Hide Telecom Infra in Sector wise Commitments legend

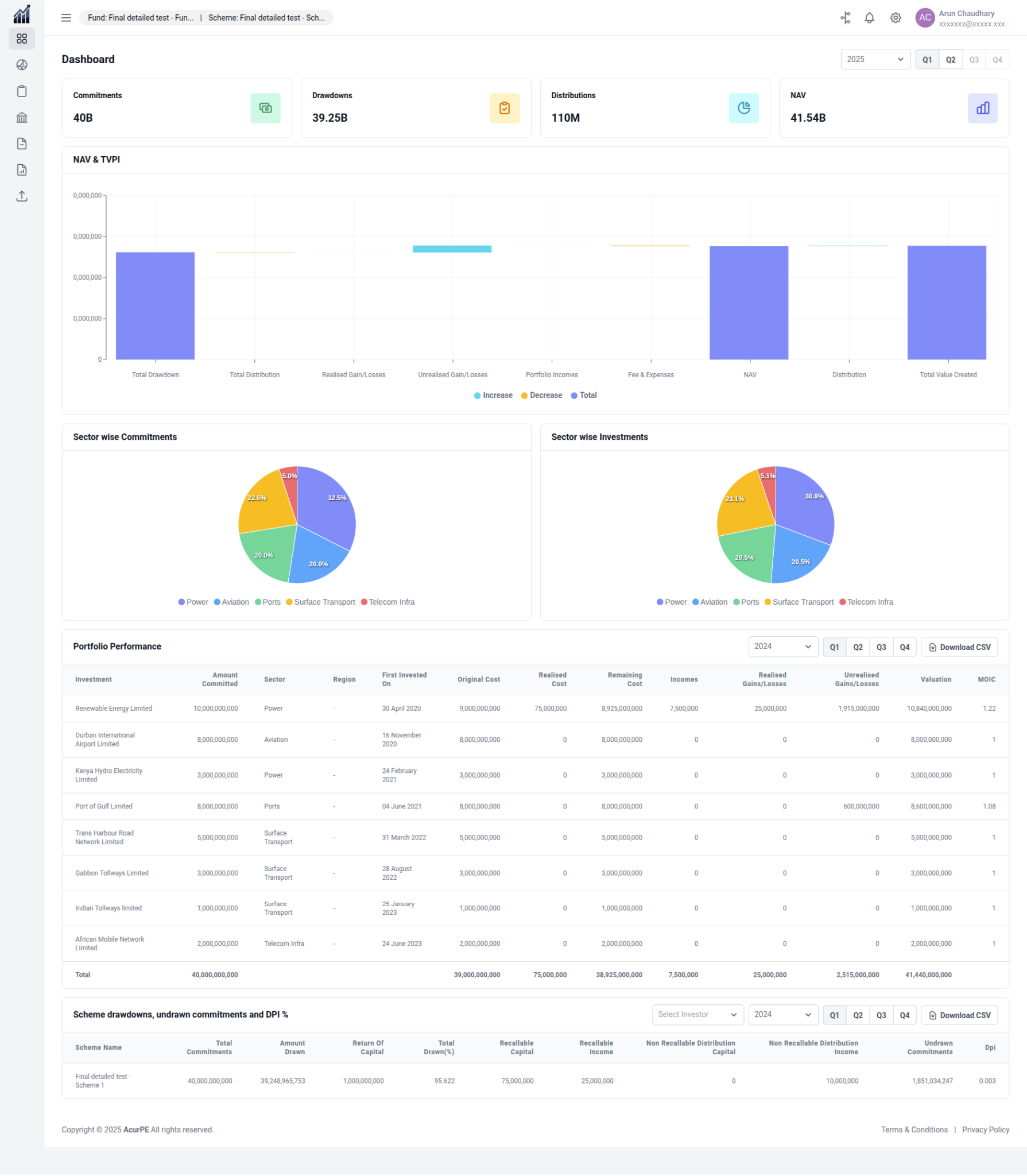[387, 602]
